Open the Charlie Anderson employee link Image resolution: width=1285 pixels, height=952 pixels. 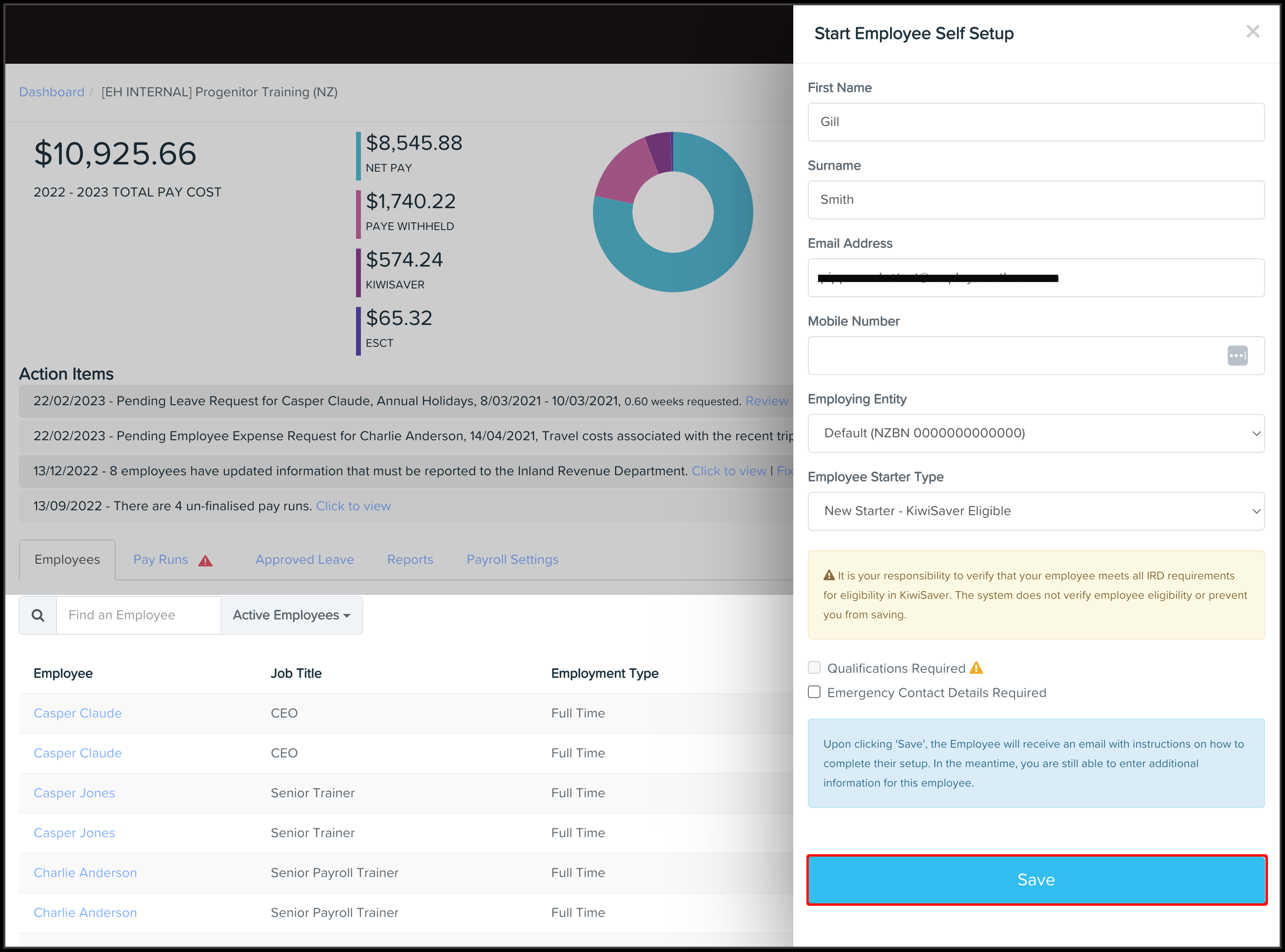click(x=85, y=873)
